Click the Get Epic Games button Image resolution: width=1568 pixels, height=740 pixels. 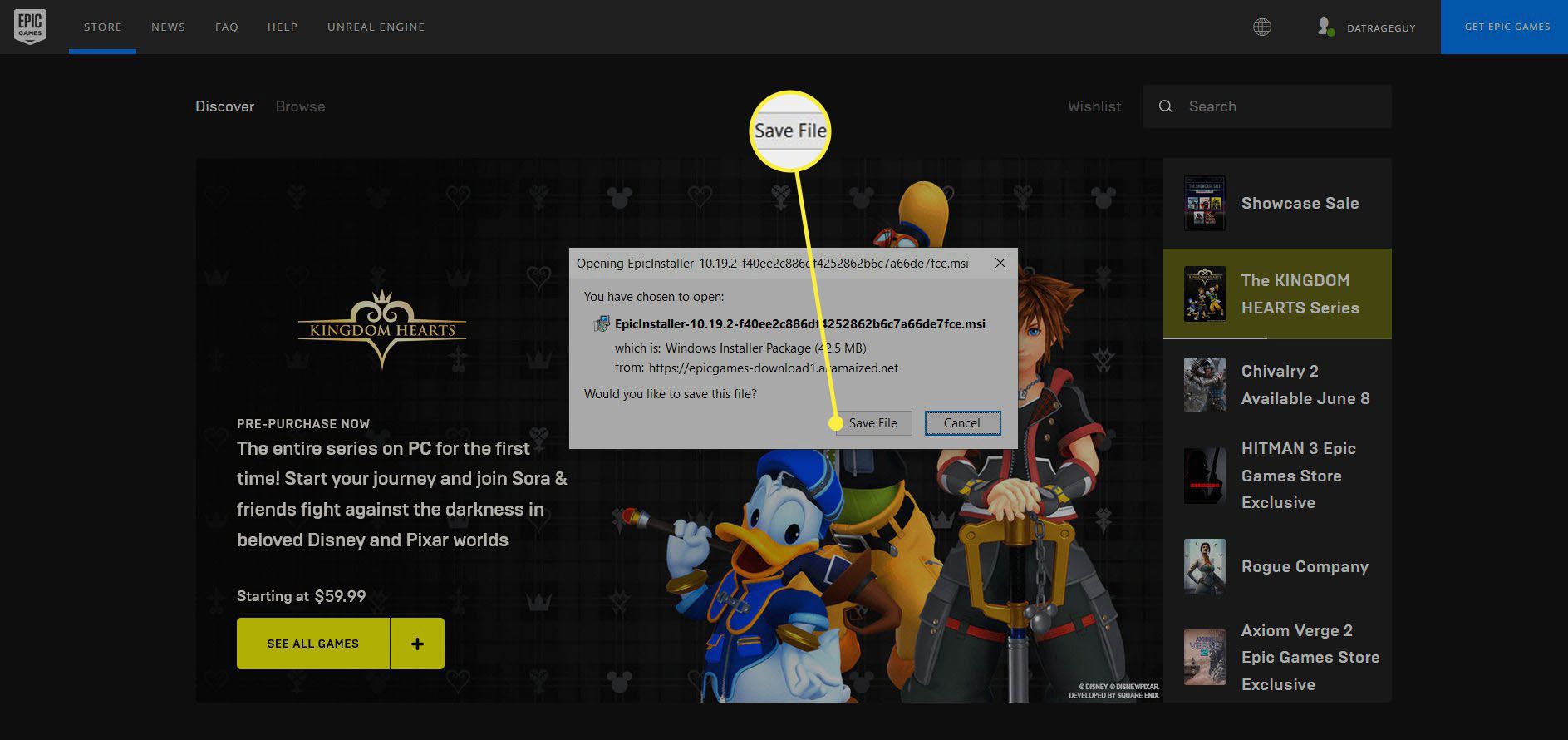1504,27
